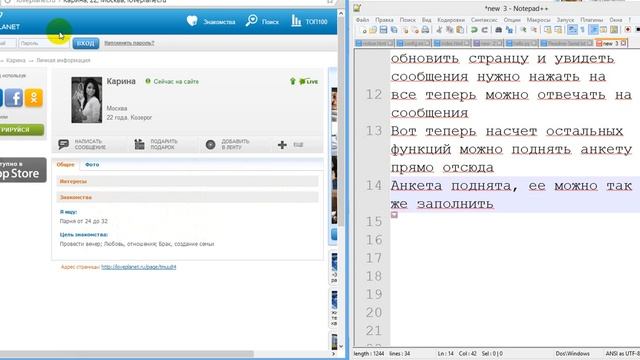Click 'Добавить в ленту' action
This screenshot has height=360, width=640.
point(227,144)
